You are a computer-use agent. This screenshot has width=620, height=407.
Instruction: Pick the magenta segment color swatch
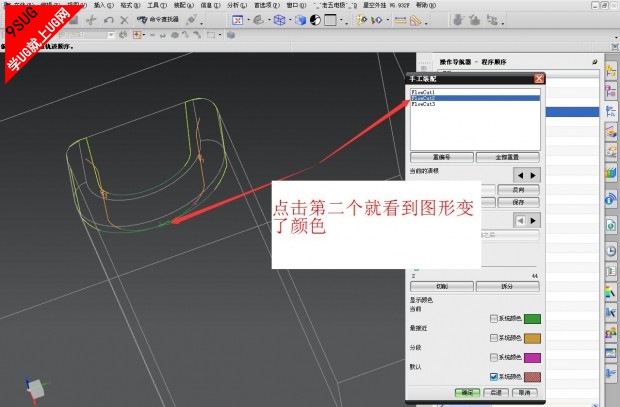532,358
